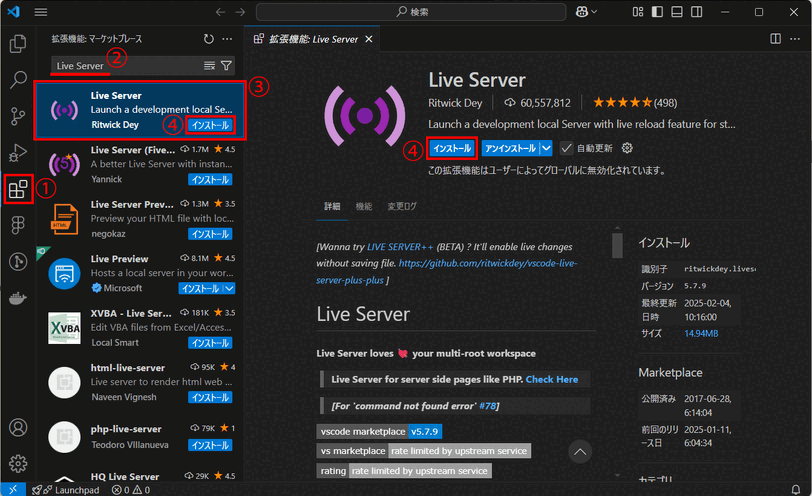The width and height of the screenshot is (812, 496).
Task: Click the readme vertical scrollbar thumb
Action: [x=617, y=245]
